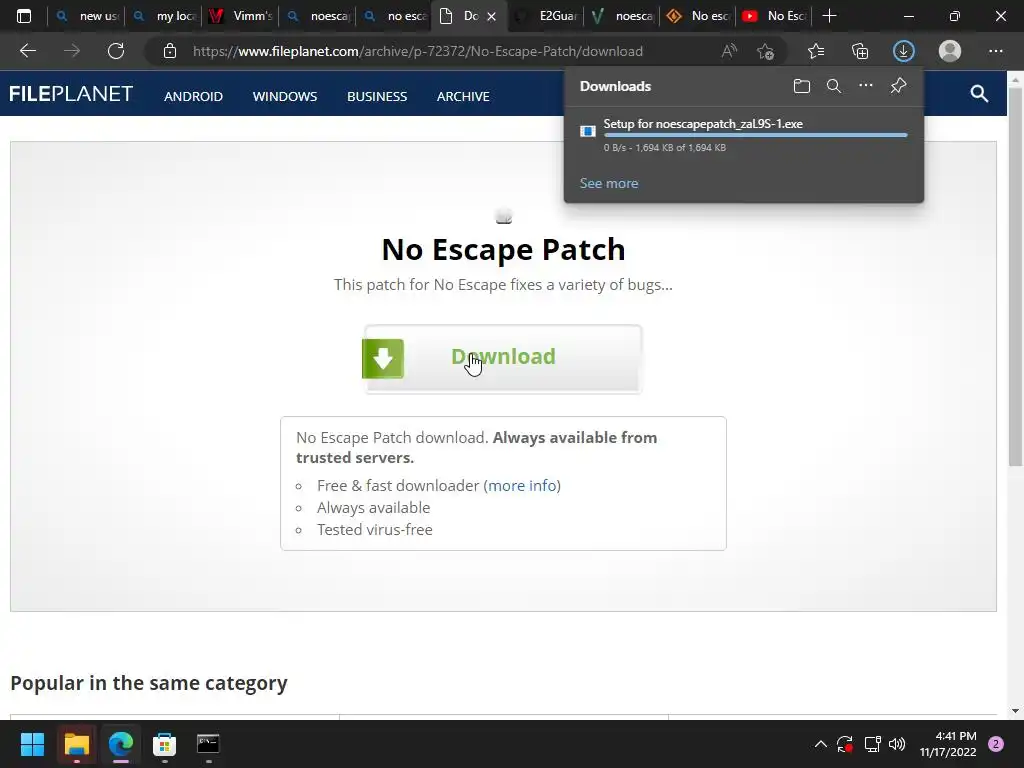Click the noescapepatch exe file icon
The width and height of the screenshot is (1024, 768).
point(588,131)
